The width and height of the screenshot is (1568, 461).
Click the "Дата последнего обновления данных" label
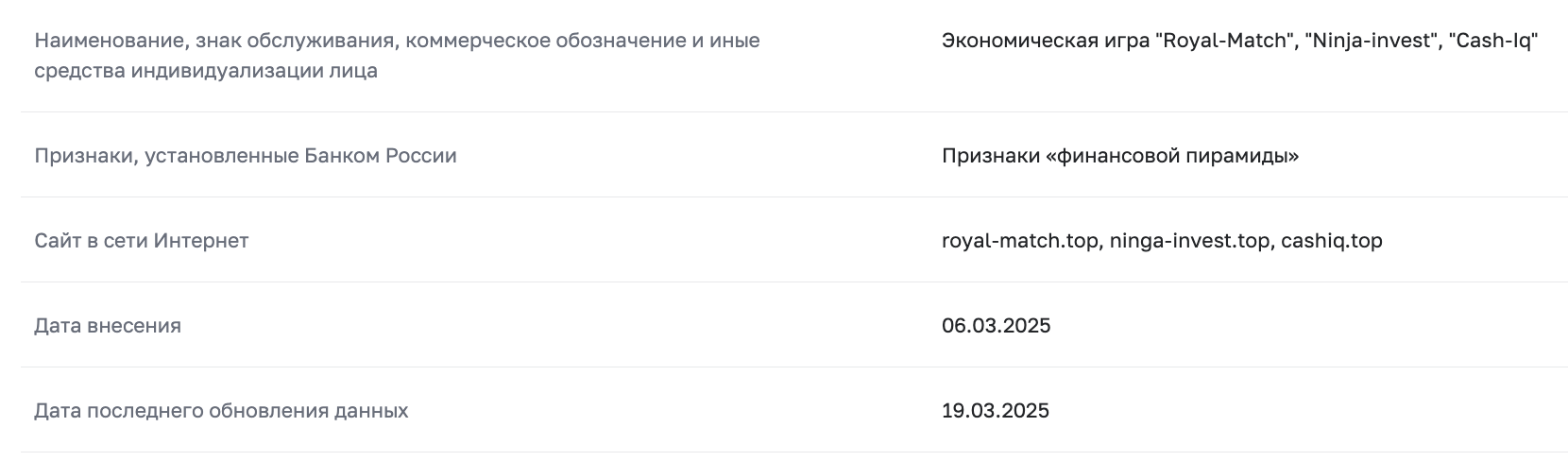tap(221, 410)
